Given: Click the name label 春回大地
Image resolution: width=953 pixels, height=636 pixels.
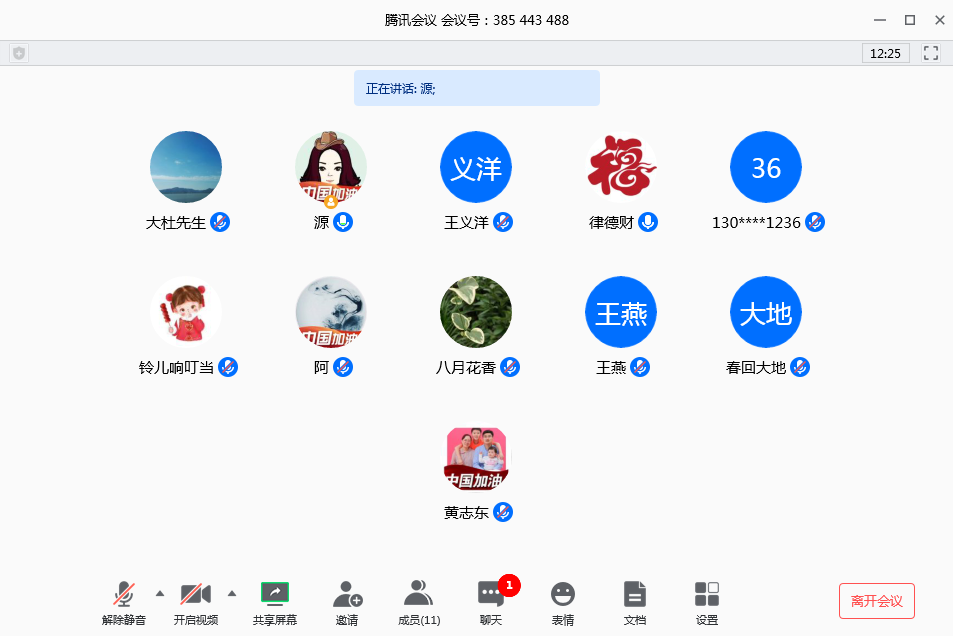Looking at the screenshot, I should point(756,367).
